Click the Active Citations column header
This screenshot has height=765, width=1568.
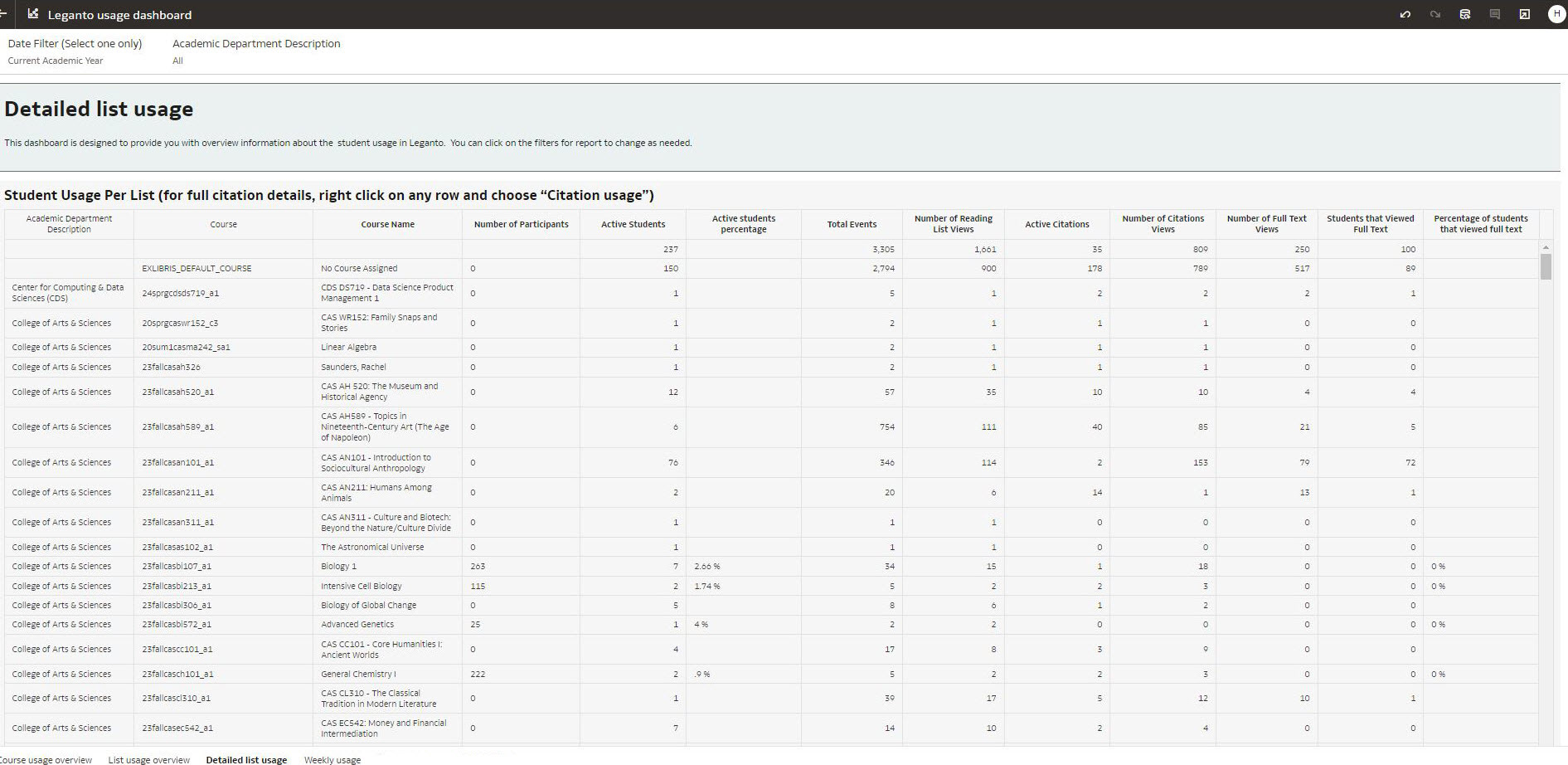point(1057,224)
